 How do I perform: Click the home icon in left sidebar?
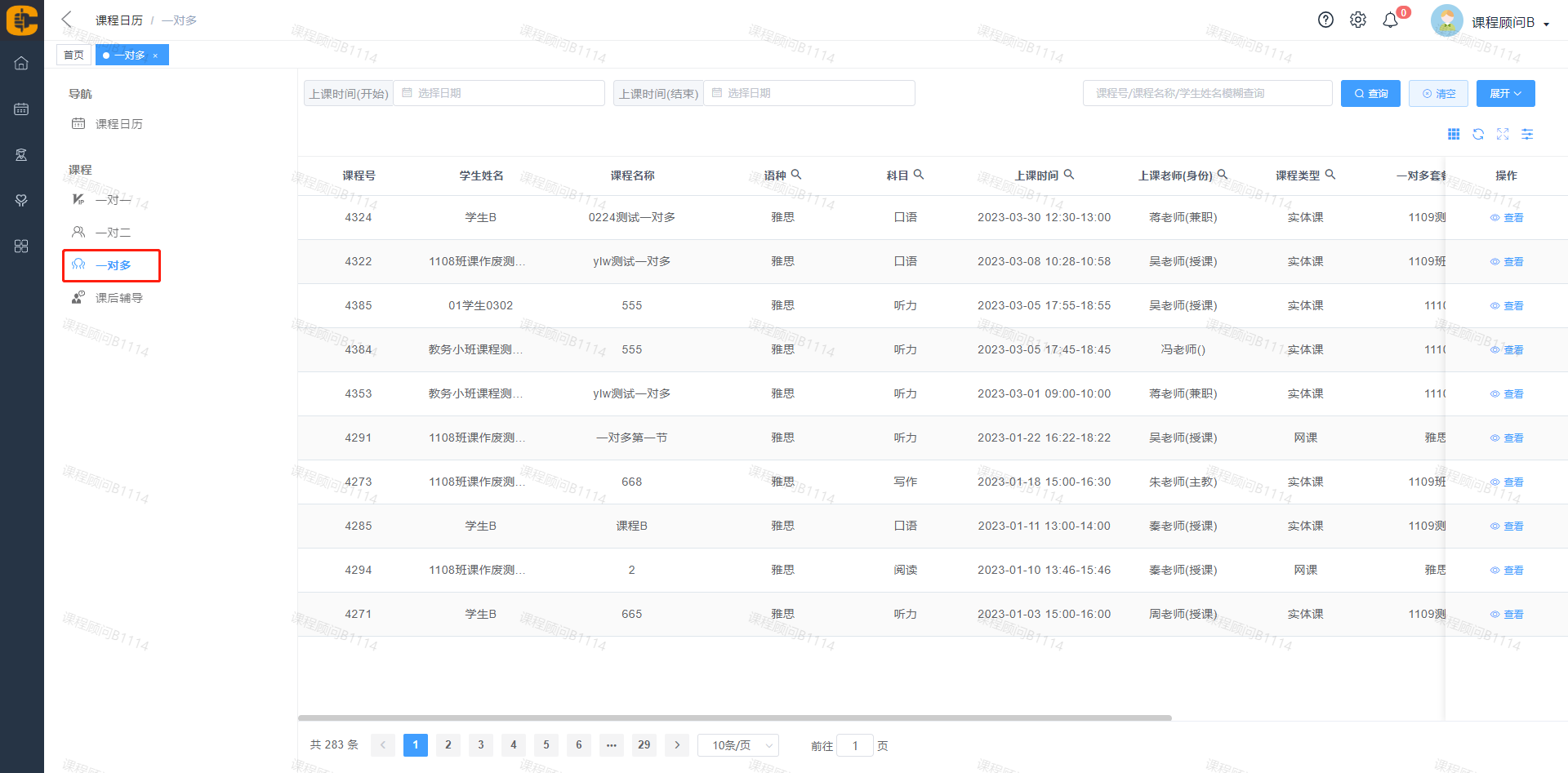pos(21,63)
